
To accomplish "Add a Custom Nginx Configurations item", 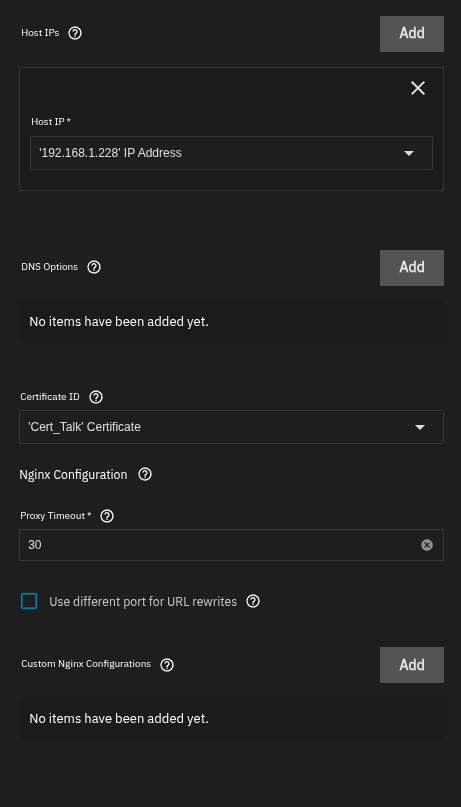I will point(412,665).
